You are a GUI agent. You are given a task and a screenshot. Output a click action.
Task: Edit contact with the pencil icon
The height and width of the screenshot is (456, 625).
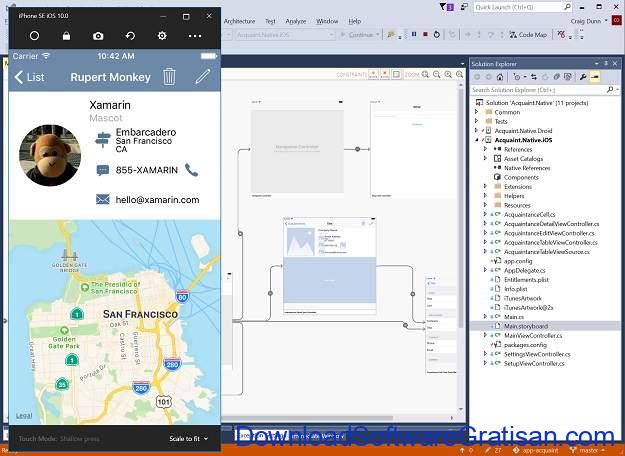[x=202, y=76]
